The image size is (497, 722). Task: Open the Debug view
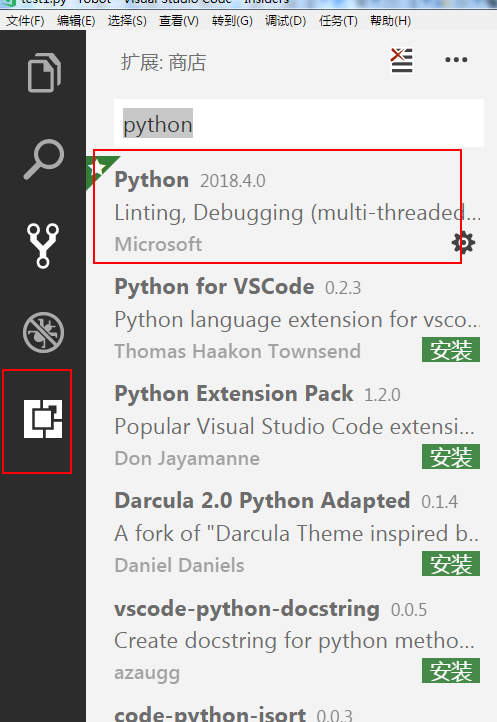point(43,332)
